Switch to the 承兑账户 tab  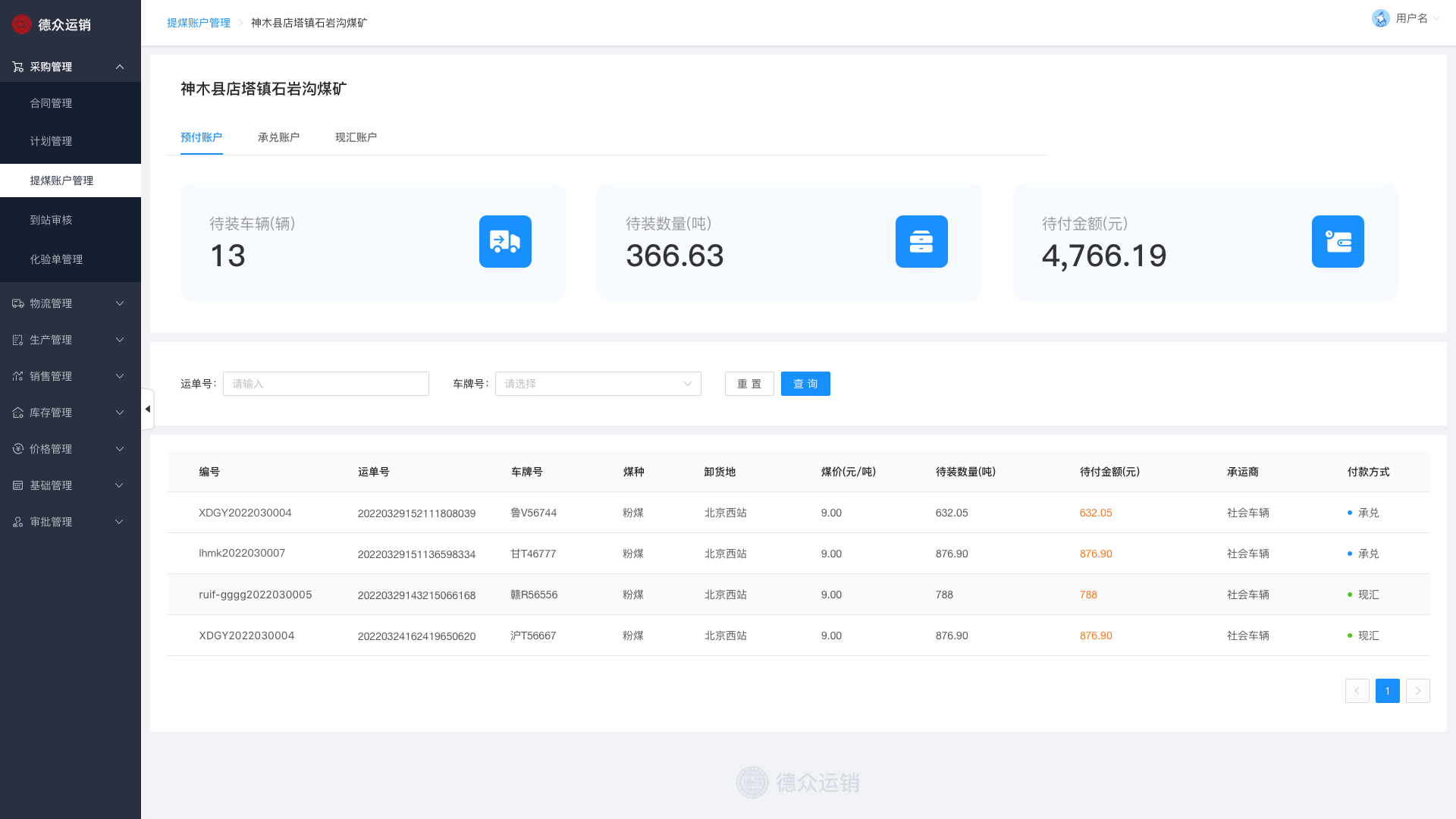(x=278, y=137)
